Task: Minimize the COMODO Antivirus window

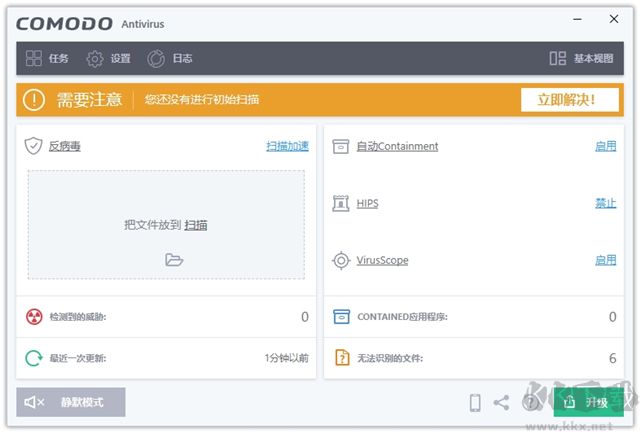Action: 578,19
